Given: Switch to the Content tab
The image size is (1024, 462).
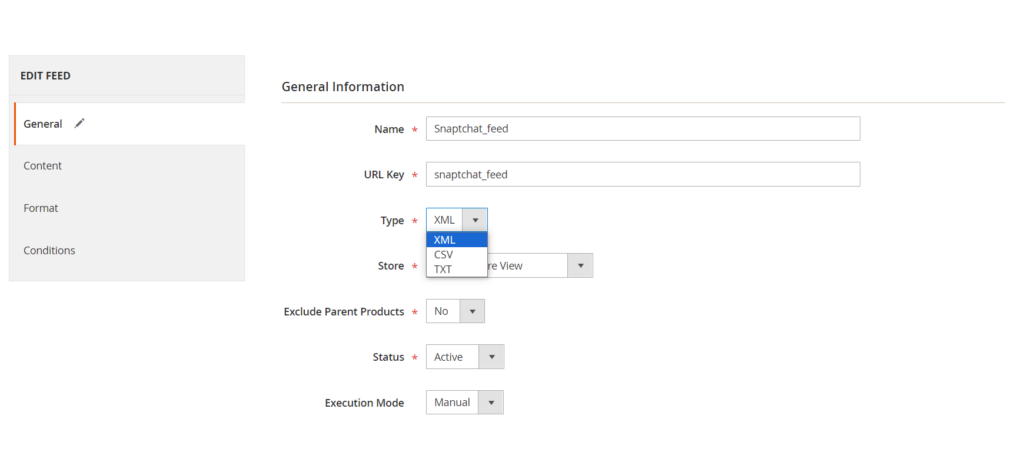Looking at the screenshot, I should [x=43, y=166].
